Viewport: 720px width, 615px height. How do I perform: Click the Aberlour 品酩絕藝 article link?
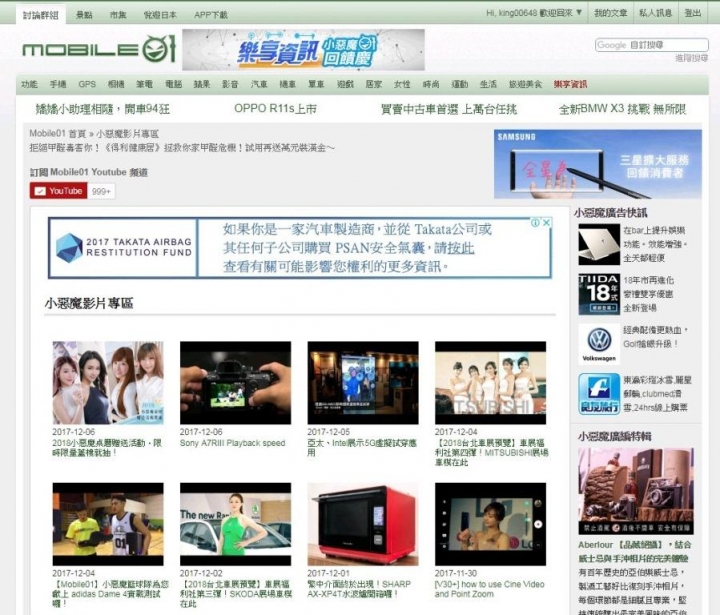(x=635, y=552)
